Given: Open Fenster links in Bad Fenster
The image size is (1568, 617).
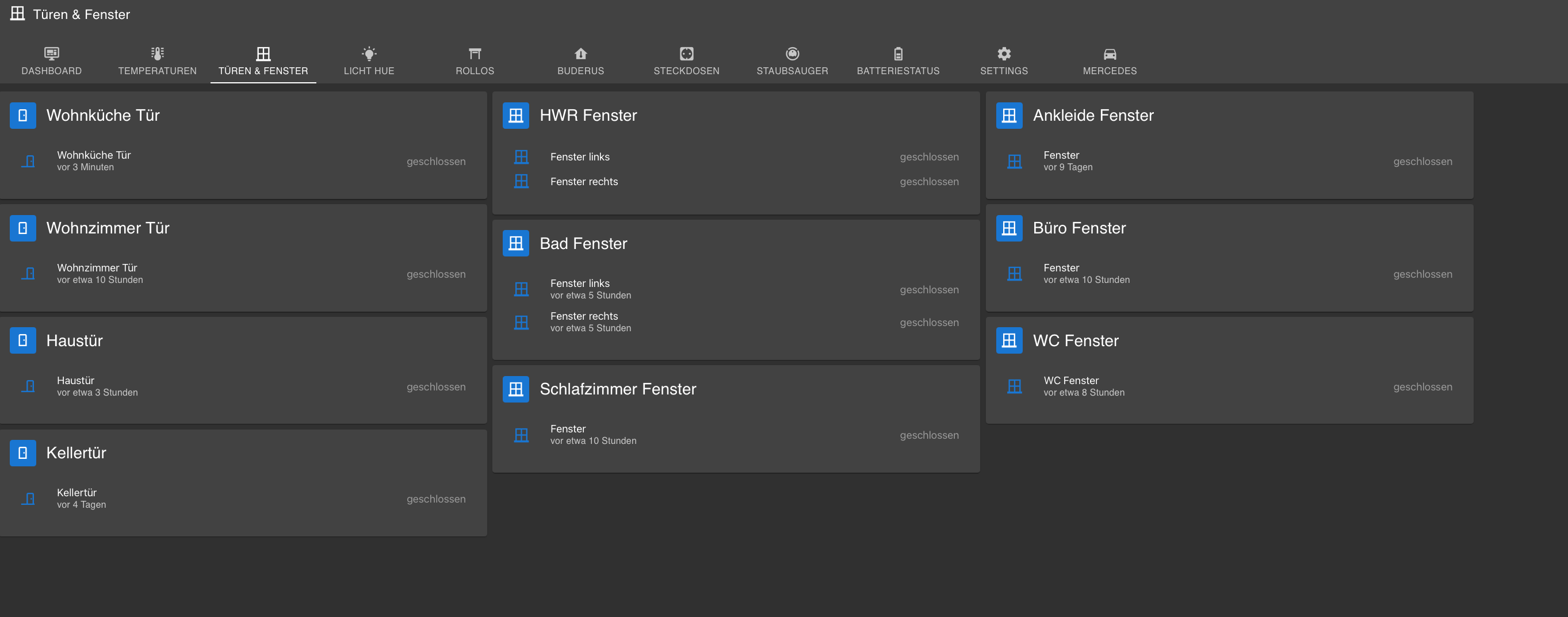Looking at the screenshot, I should click(736, 289).
